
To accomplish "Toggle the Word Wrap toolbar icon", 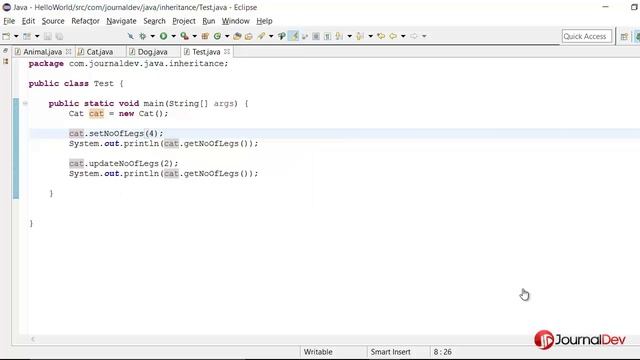I will tap(305, 36).
